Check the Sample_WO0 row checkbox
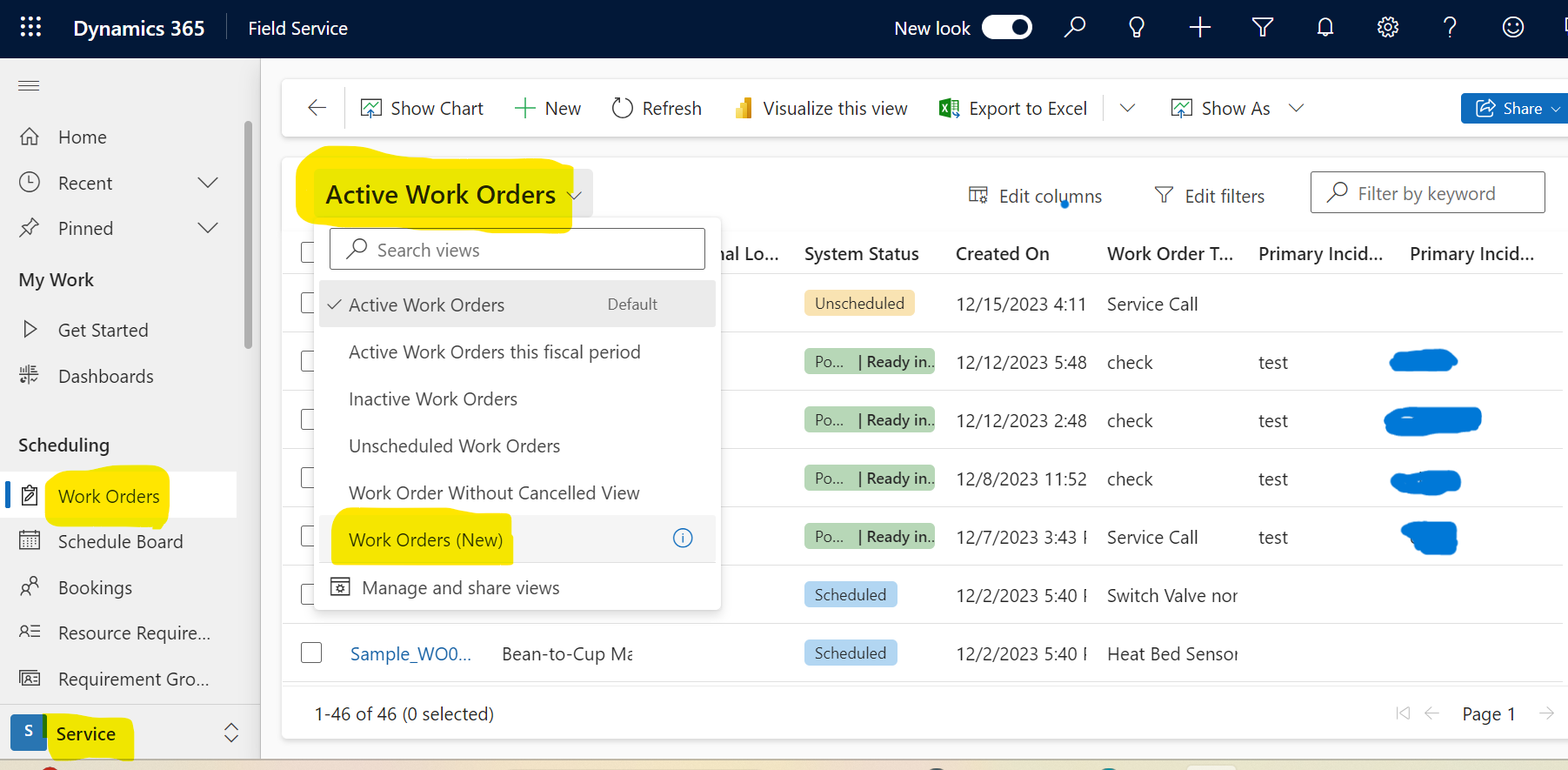Image resolution: width=1568 pixels, height=770 pixels. click(311, 653)
